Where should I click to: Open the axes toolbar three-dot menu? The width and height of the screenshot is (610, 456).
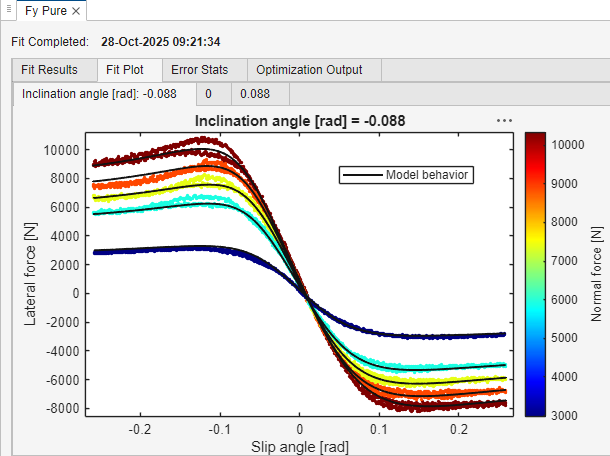[504, 121]
